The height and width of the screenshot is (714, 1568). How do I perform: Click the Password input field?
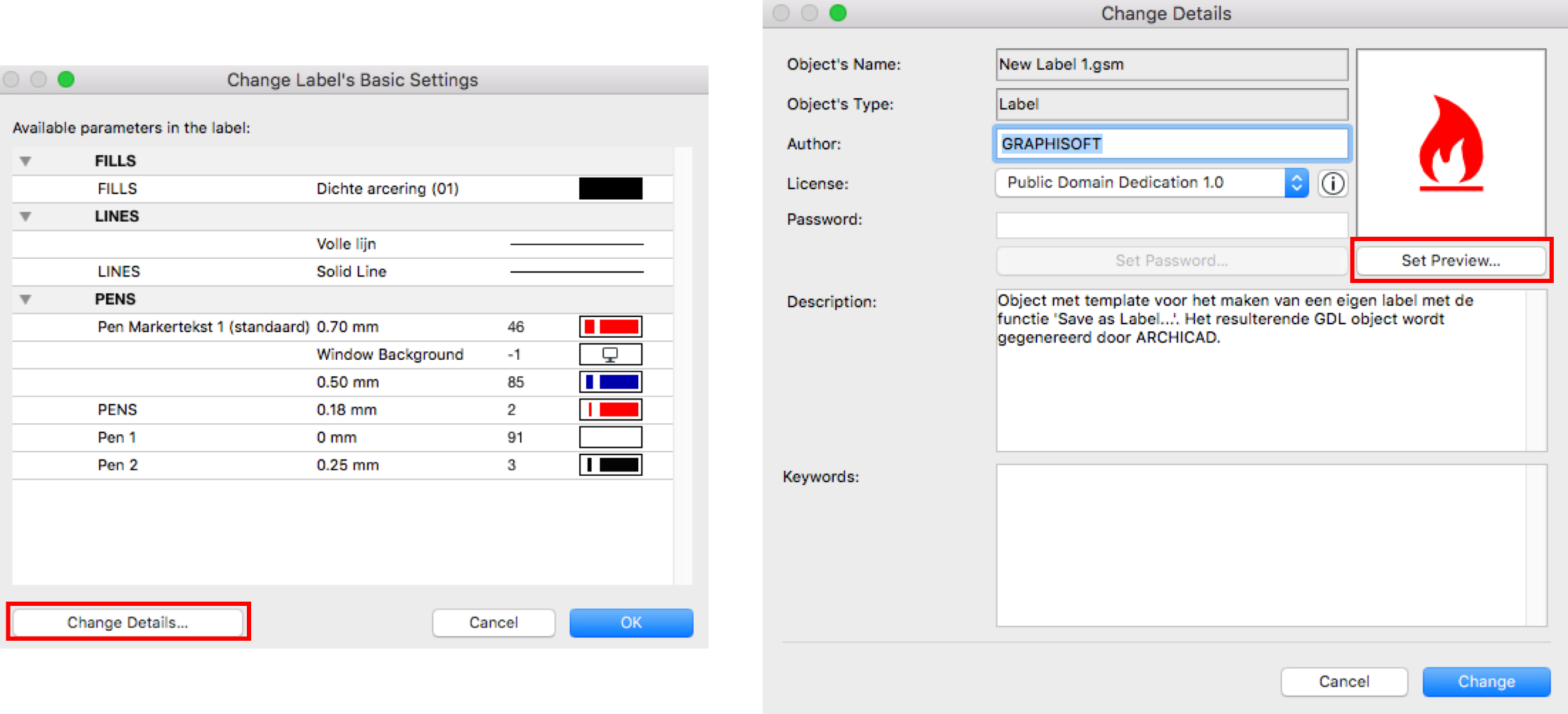pyautogui.click(x=1172, y=225)
